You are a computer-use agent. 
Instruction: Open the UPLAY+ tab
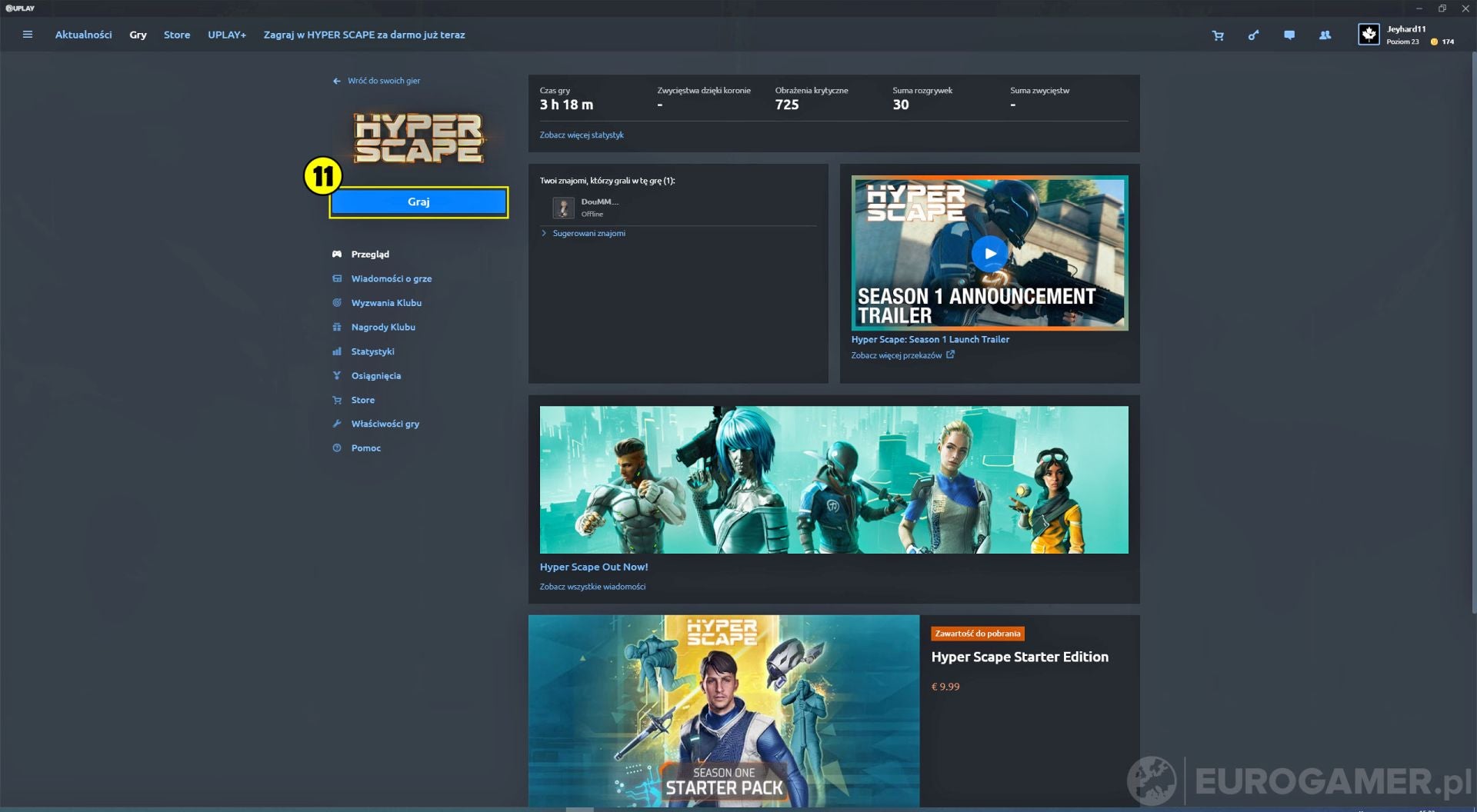(227, 35)
